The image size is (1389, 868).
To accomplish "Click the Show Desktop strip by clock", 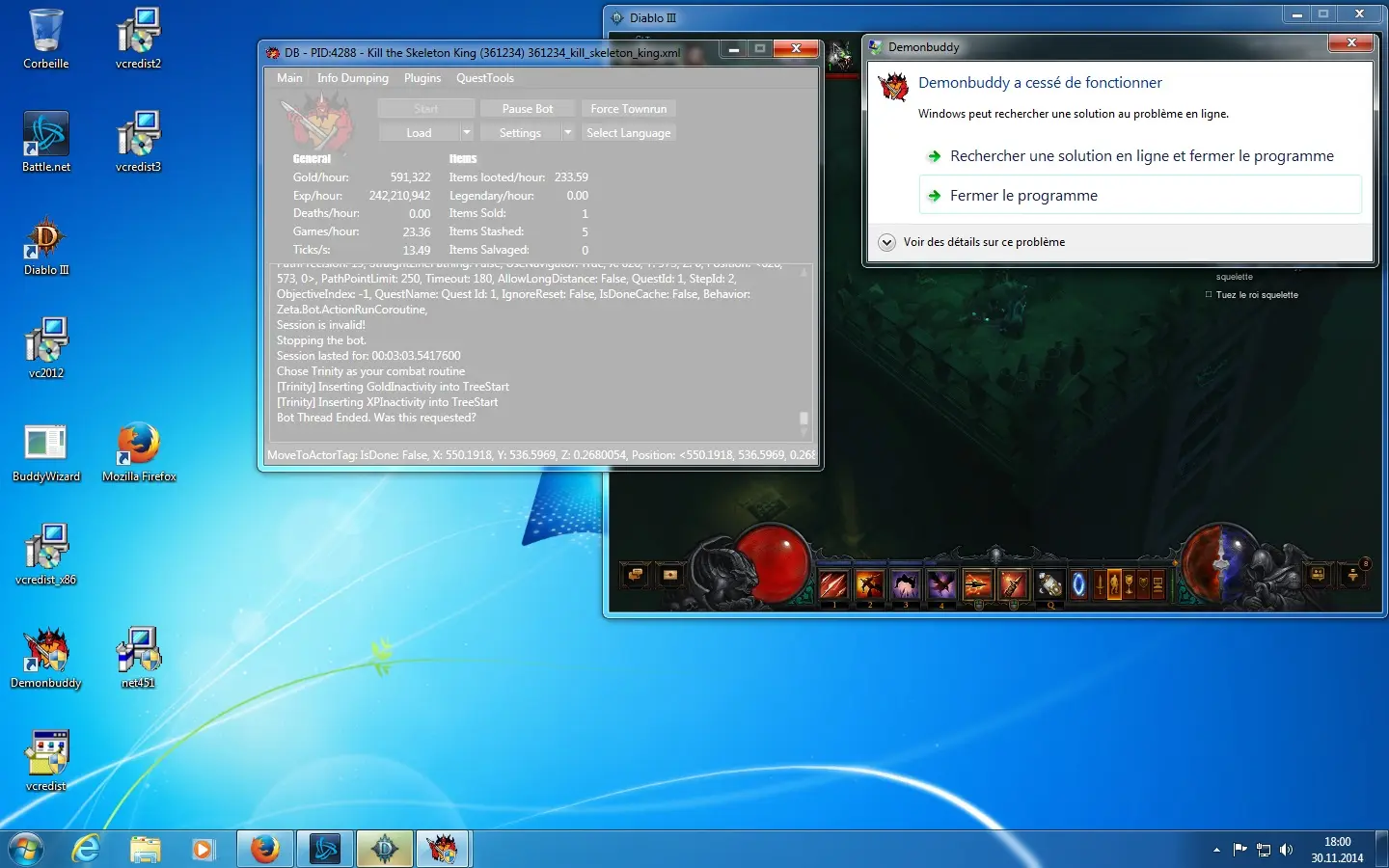I will pyautogui.click(x=1382, y=850).
